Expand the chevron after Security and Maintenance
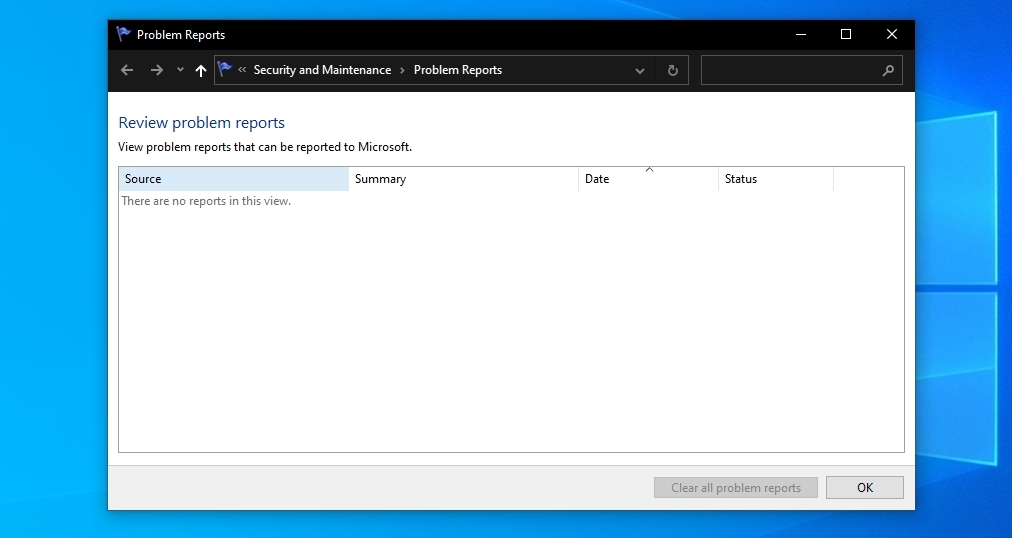 (402, 70)
